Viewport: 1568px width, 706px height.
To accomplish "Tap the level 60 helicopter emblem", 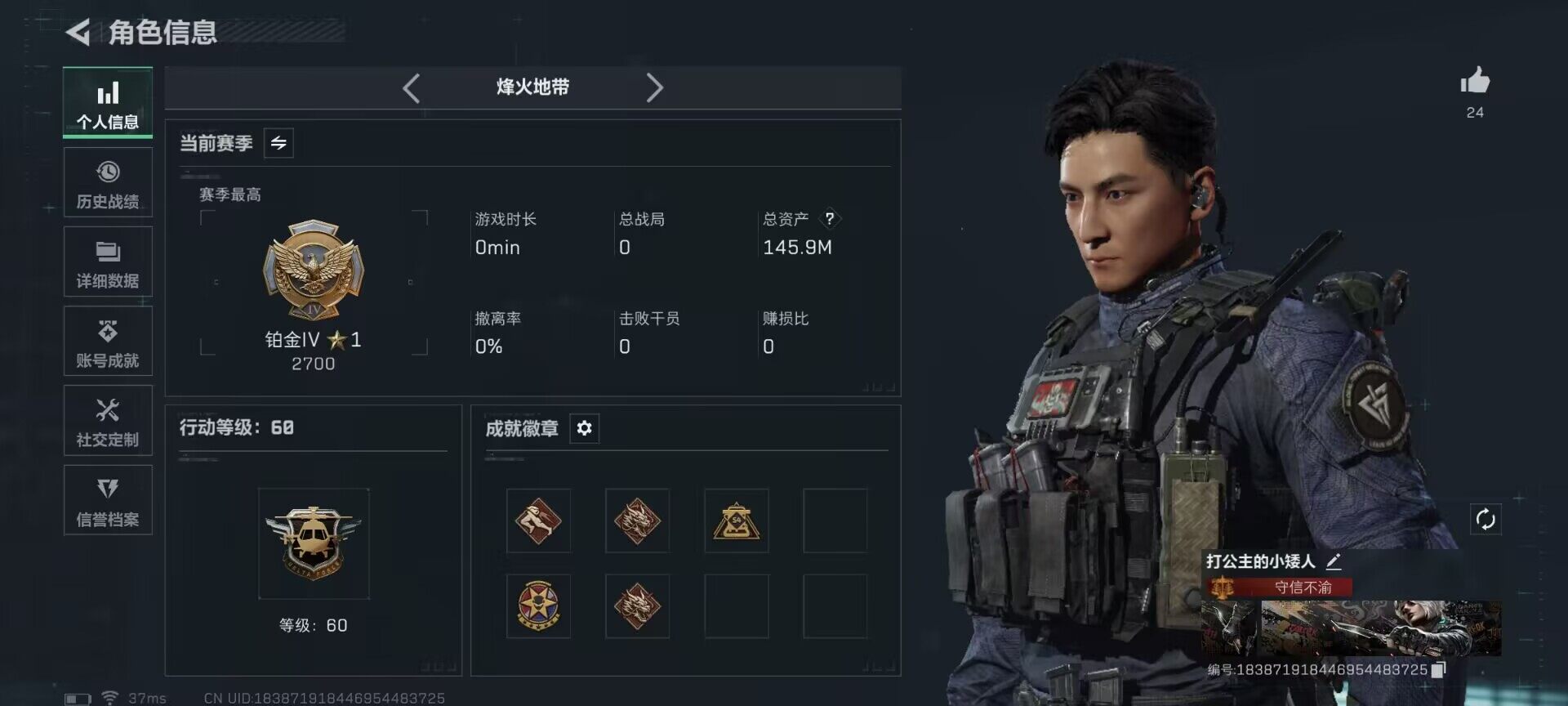I will pyautogui.click(x=314, y=543).
